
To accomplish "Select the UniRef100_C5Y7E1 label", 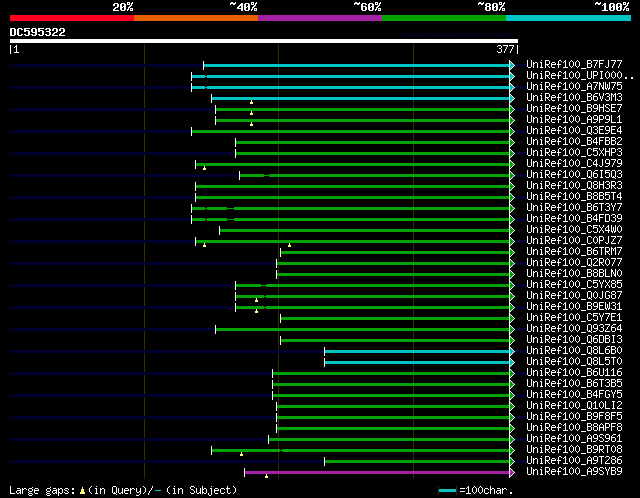I will tap(574, 318).
